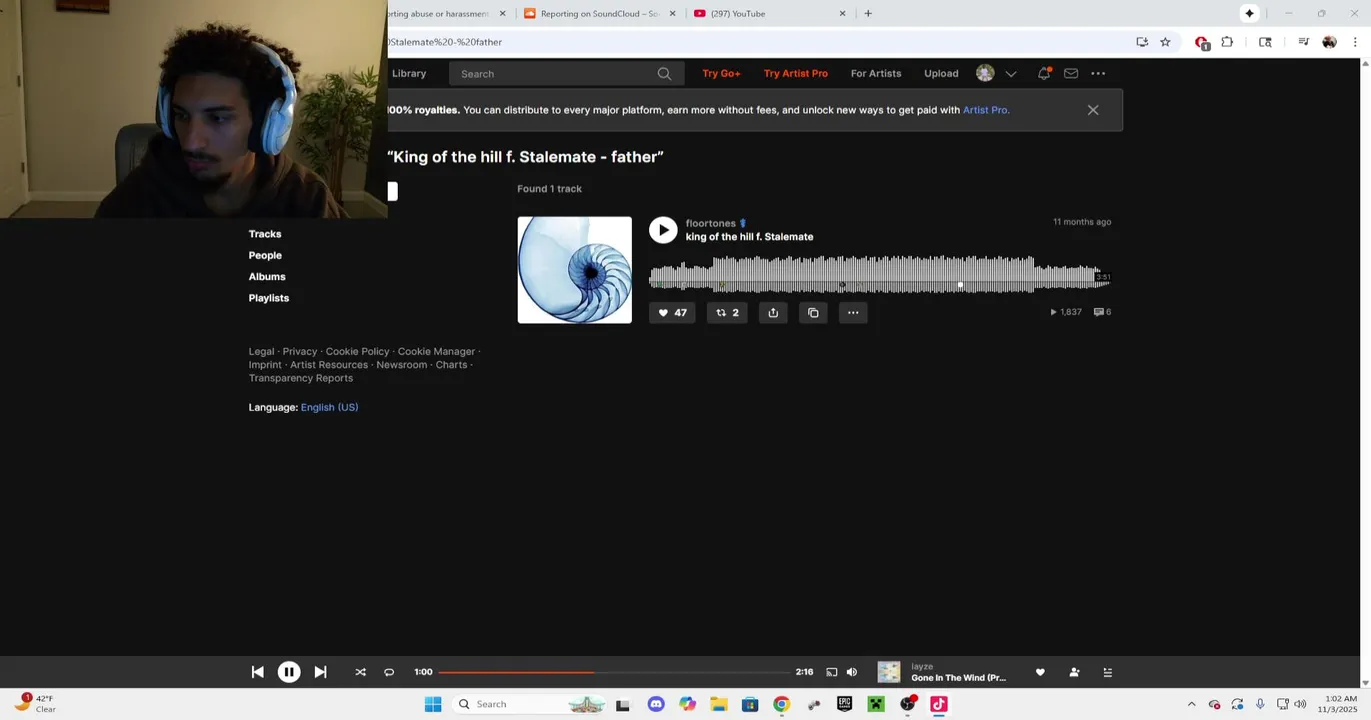Show hidden tray icons chevron

pyautogui.click(x=1191, y=704)
